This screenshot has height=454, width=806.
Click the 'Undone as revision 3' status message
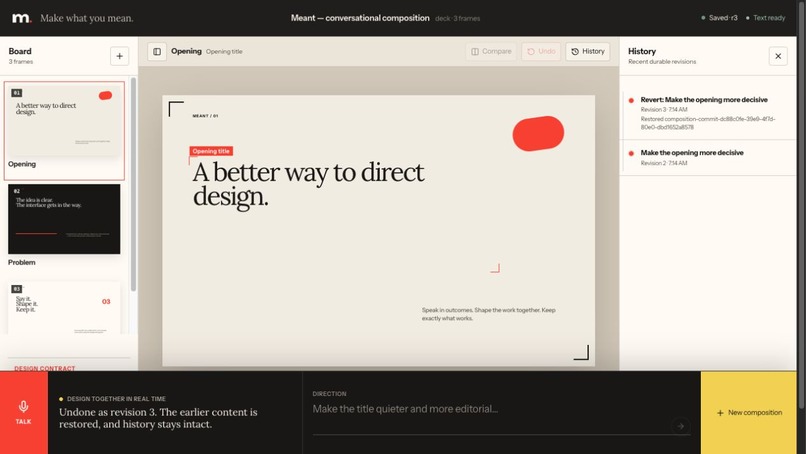(158, 418)
